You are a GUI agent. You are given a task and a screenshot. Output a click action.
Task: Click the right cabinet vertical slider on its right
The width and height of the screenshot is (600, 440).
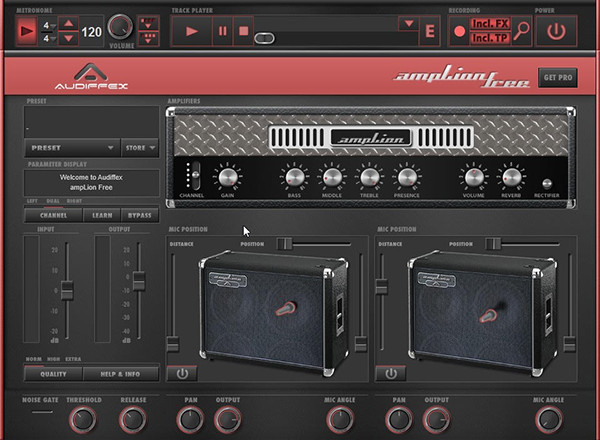tap(569, 344)
